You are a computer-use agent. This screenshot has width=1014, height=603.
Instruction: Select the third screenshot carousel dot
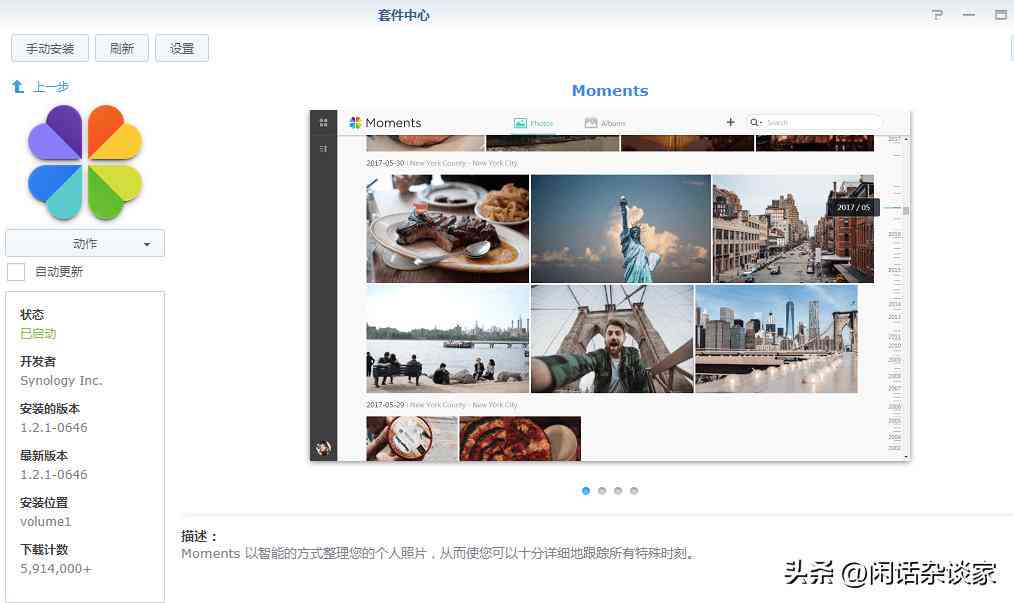pyautogui.click(x=618, y=491)
